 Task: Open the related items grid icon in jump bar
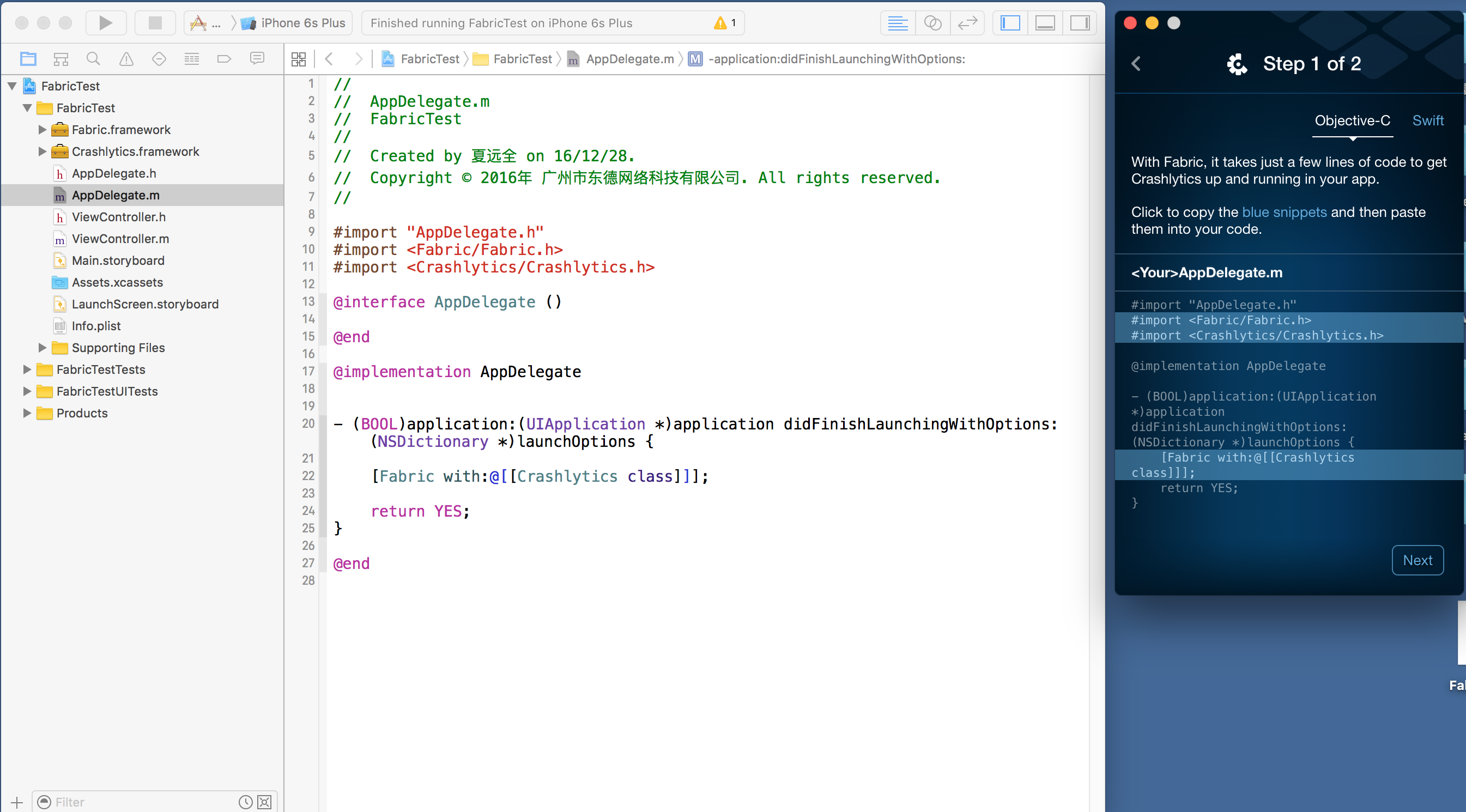(298, 59)
